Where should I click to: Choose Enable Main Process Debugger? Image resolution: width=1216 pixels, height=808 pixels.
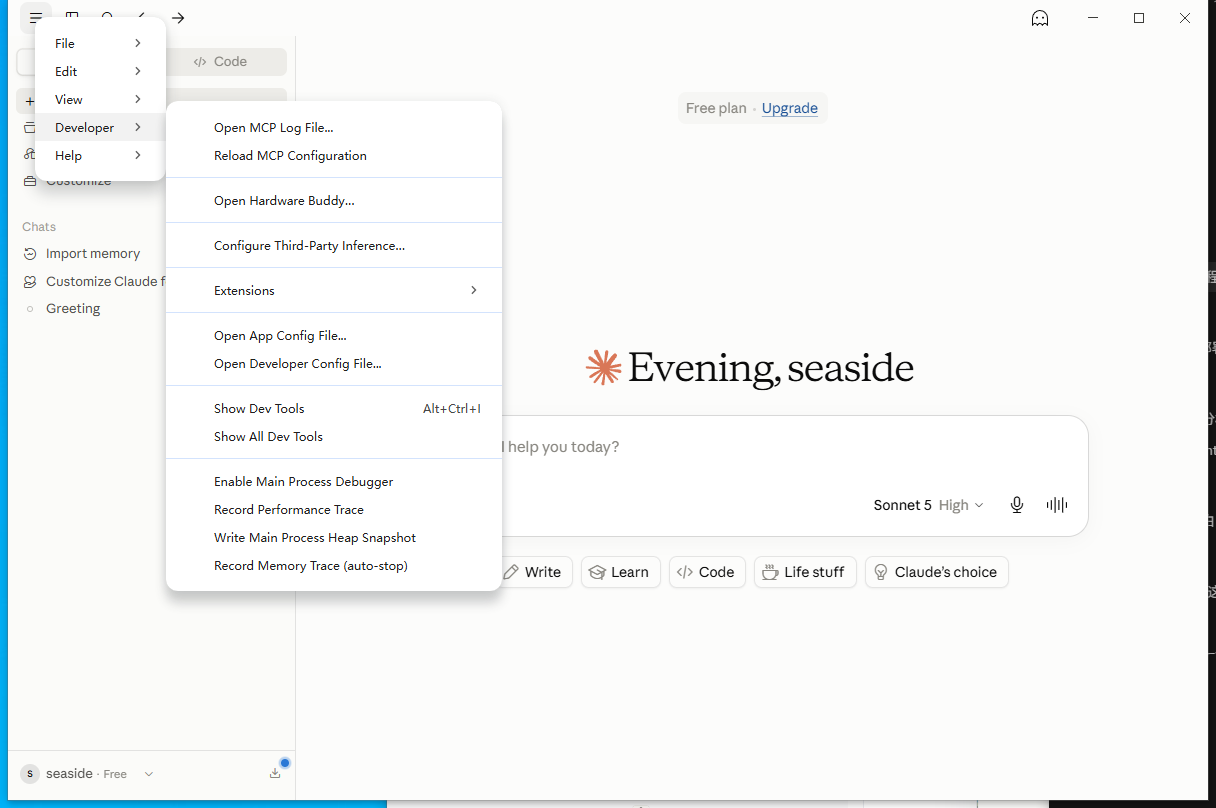click(333, 481)
